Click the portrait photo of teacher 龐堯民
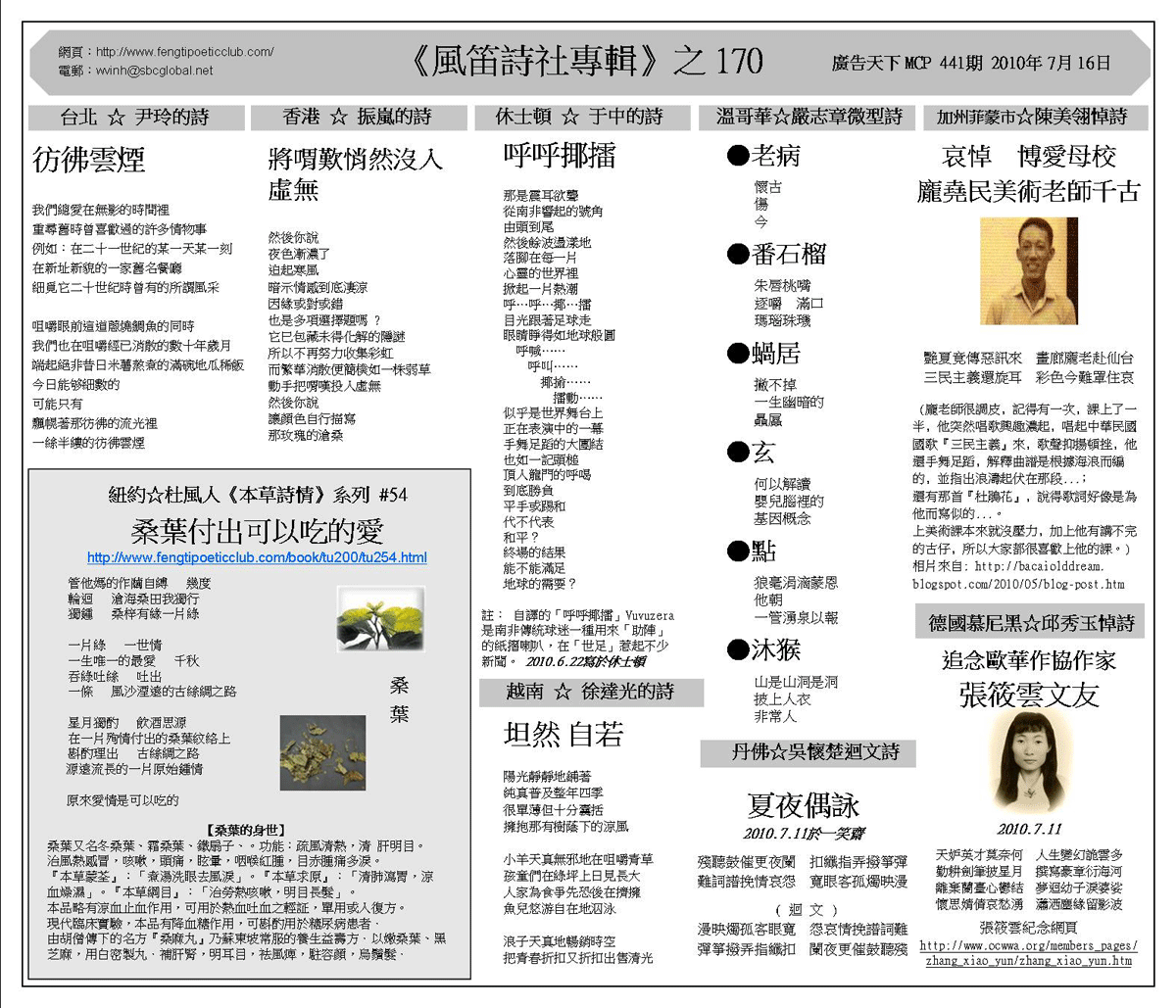The height and width of the screenshot is (1008, 1176). coord(1028,271)
